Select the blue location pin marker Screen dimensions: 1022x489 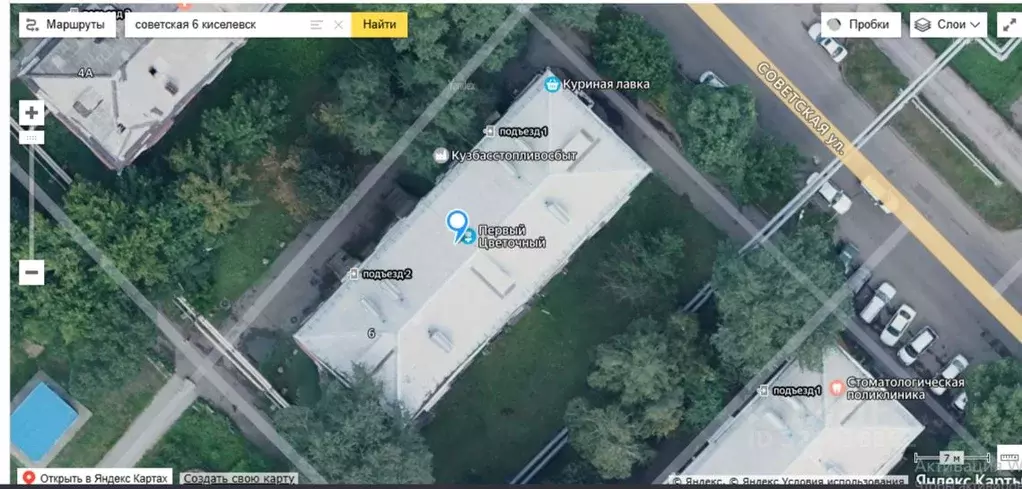pos(457,225)
